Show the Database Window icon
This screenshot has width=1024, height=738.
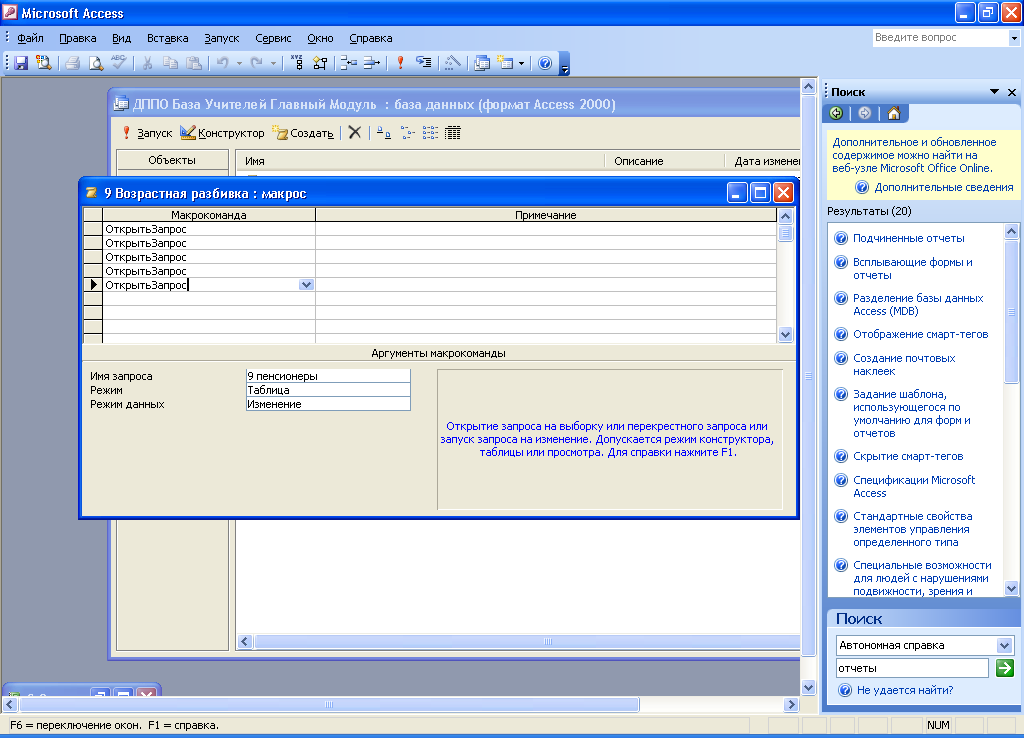click(482, 63)
